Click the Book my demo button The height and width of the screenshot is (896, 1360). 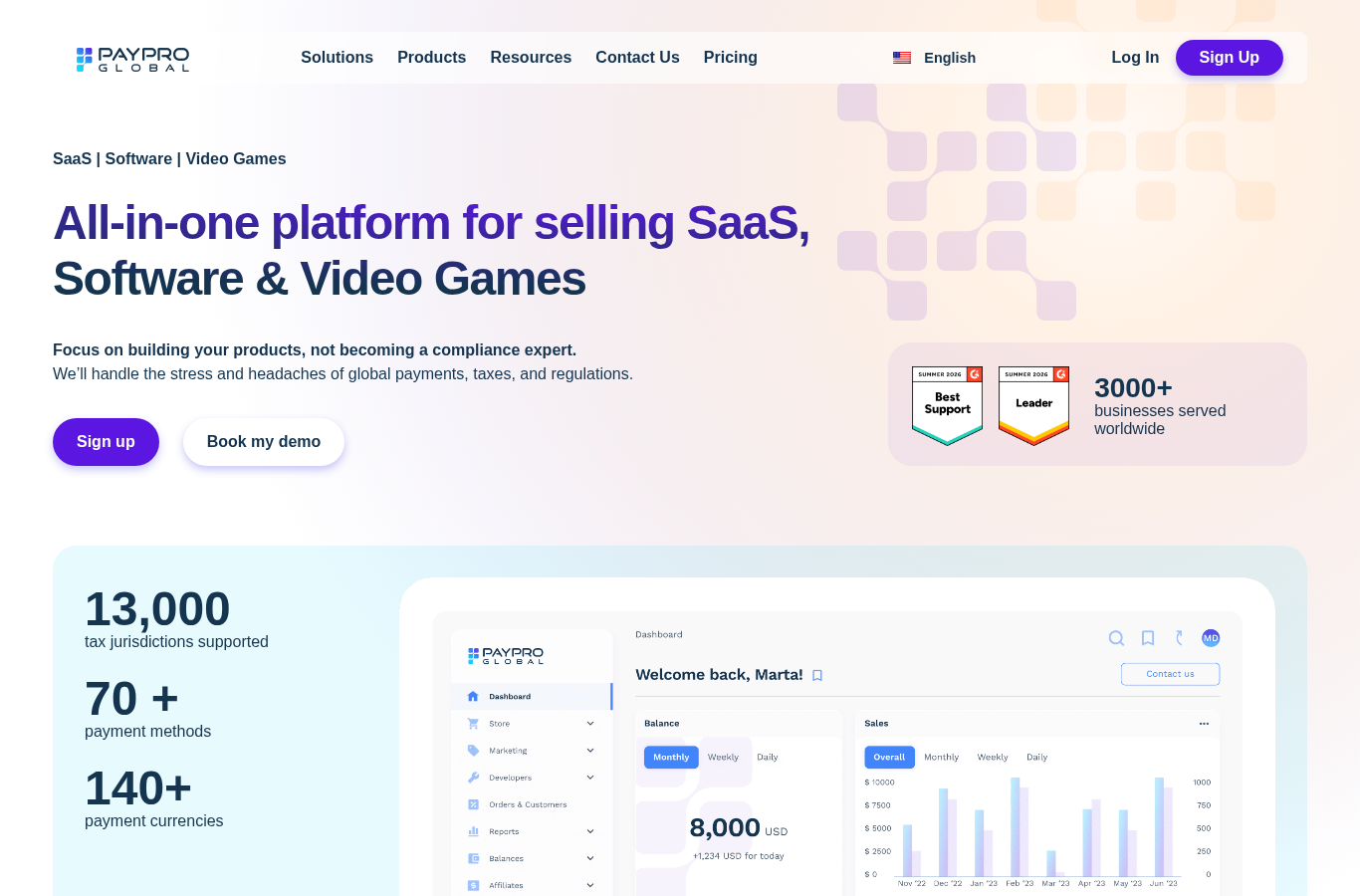(264, 442)
